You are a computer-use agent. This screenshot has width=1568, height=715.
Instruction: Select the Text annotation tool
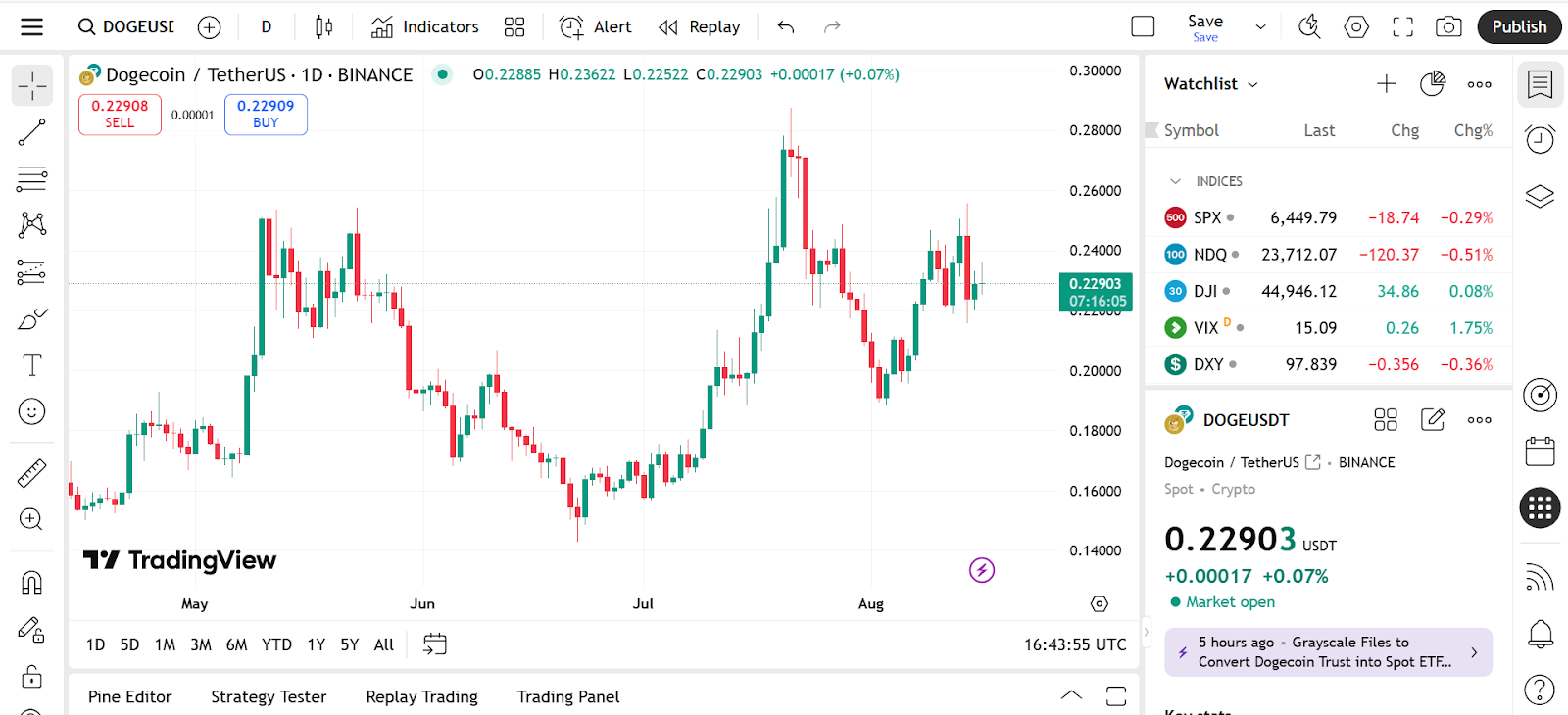coord(31,365)
